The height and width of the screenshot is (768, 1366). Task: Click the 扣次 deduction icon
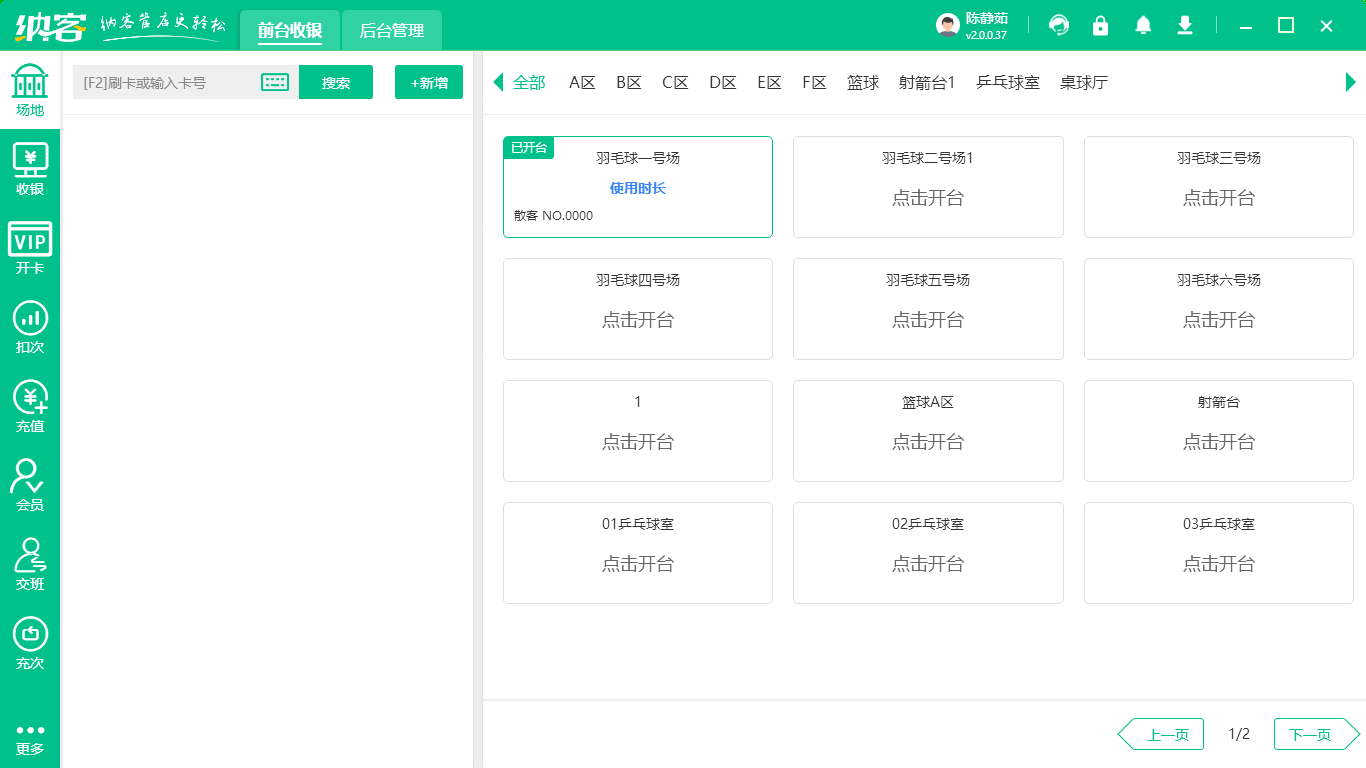(x=30, y=326)
